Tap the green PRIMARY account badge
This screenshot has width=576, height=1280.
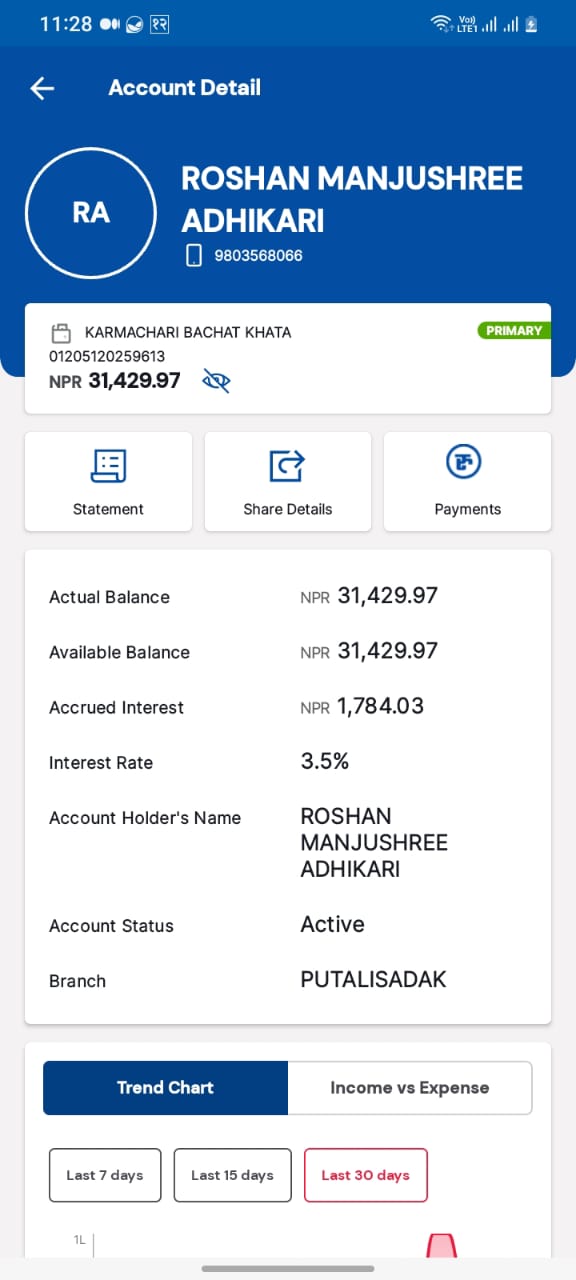pos(514,331)
